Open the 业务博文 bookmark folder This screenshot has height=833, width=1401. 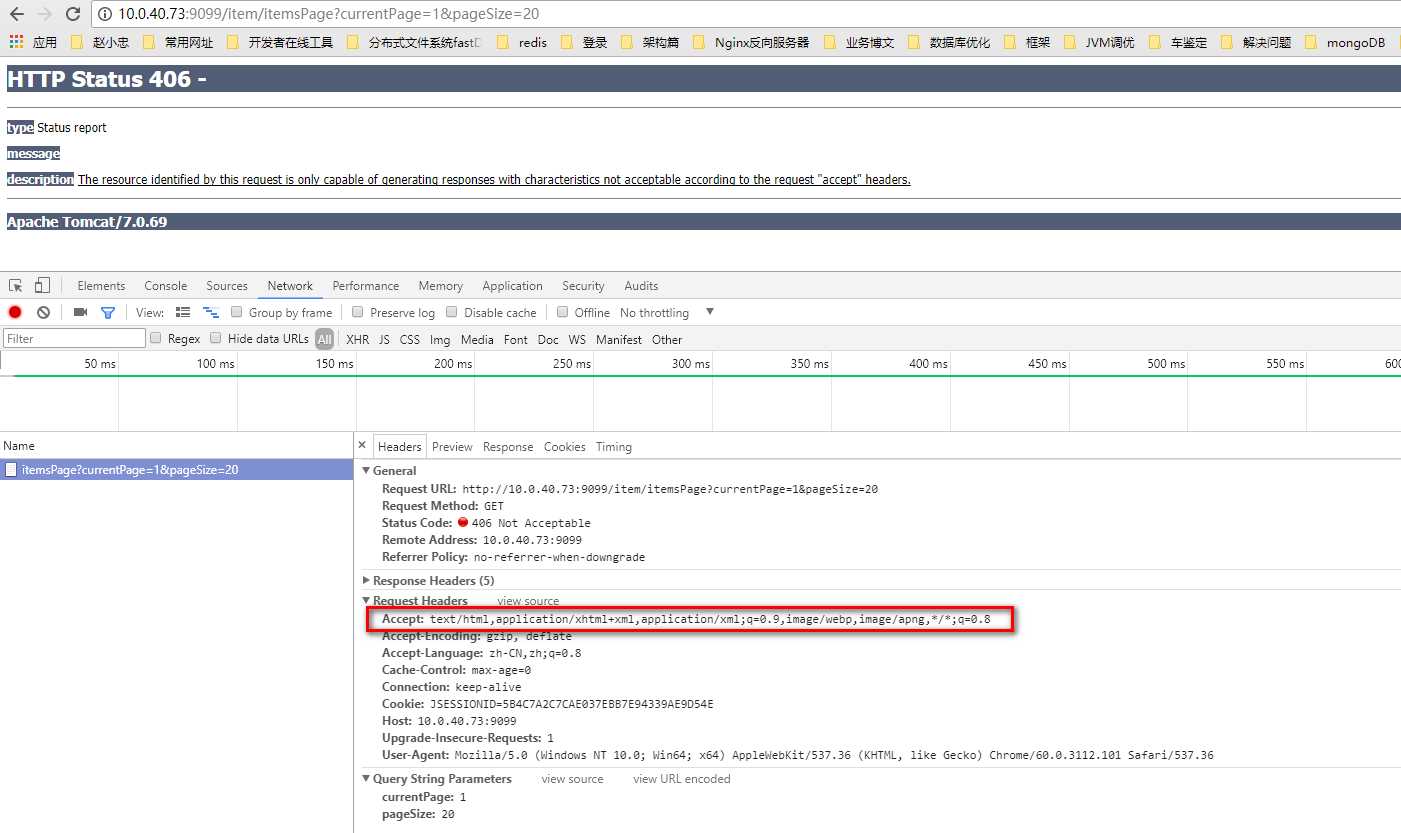(x=859, y=42)
